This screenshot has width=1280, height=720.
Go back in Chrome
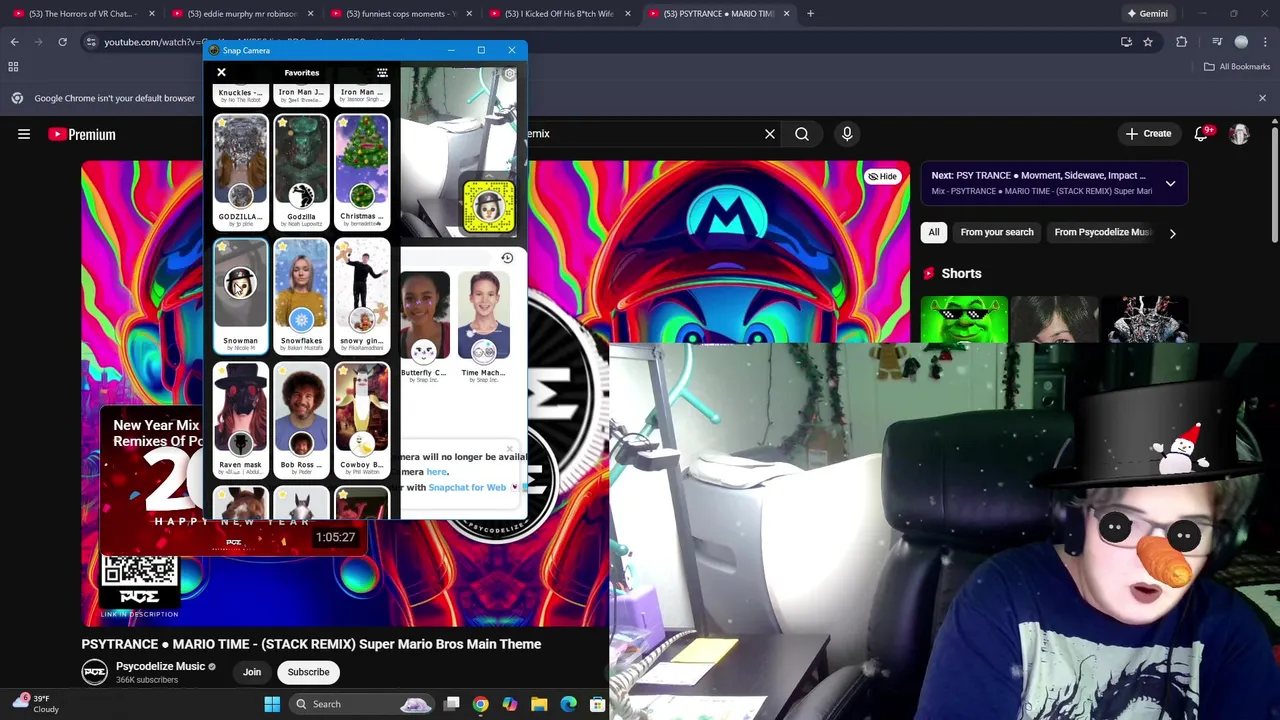click(x=14, y=42)
